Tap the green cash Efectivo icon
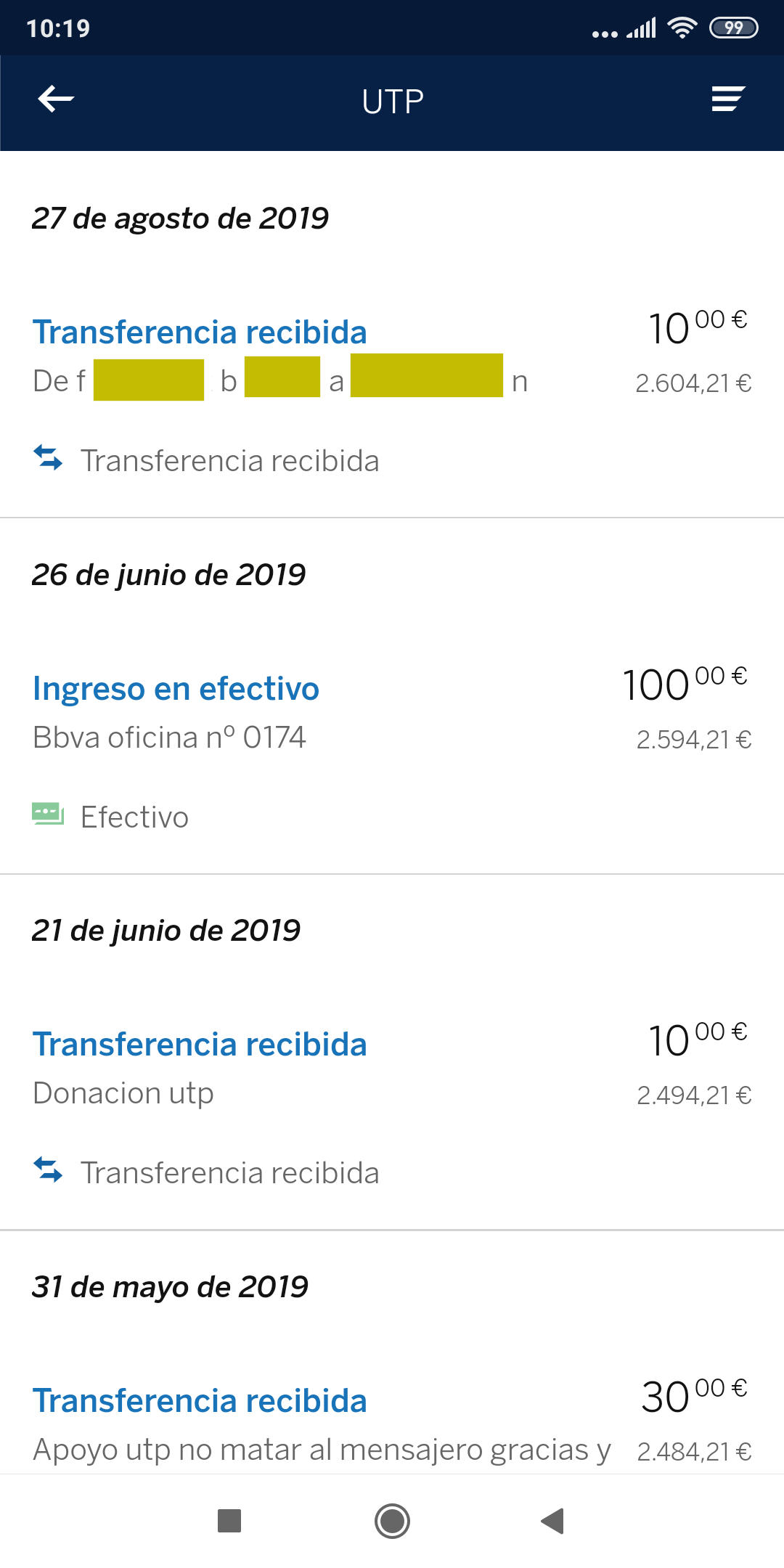This screenshot has height=1568, width=784. pyautogui.click(x=48, y=814)
